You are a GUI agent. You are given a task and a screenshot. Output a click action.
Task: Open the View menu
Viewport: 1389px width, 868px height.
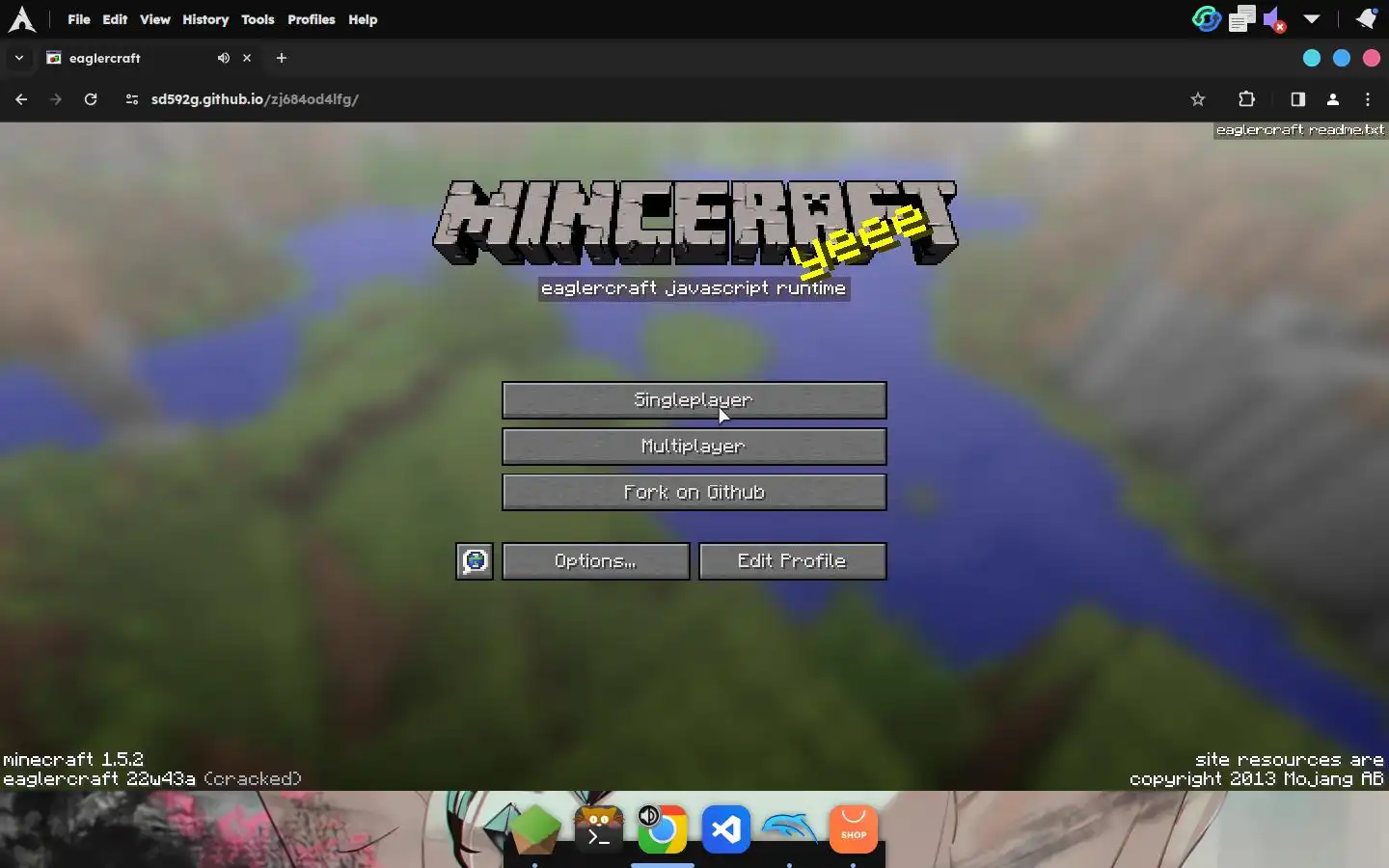(x=154, y=19)
